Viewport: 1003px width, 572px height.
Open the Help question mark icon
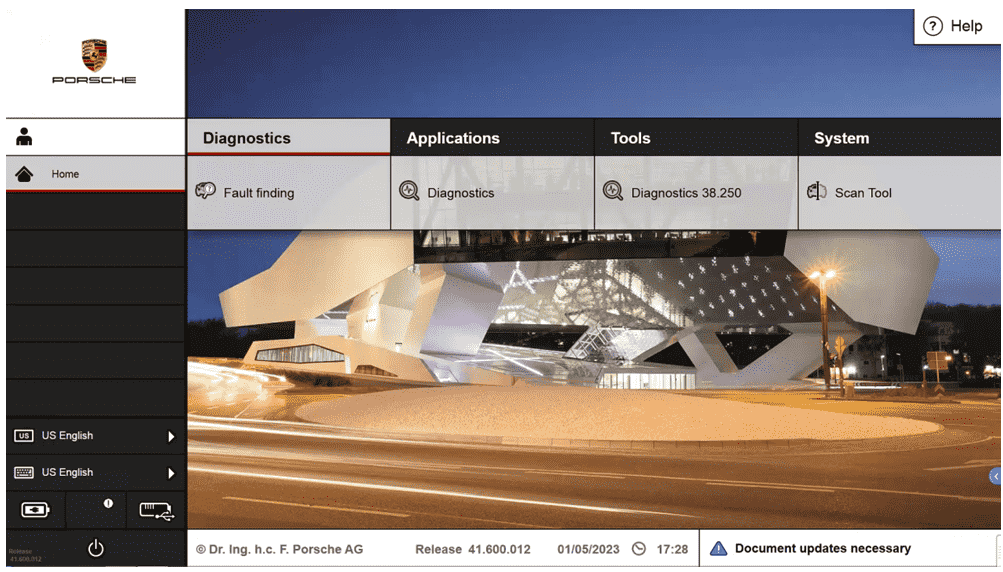tap(933, 26)
